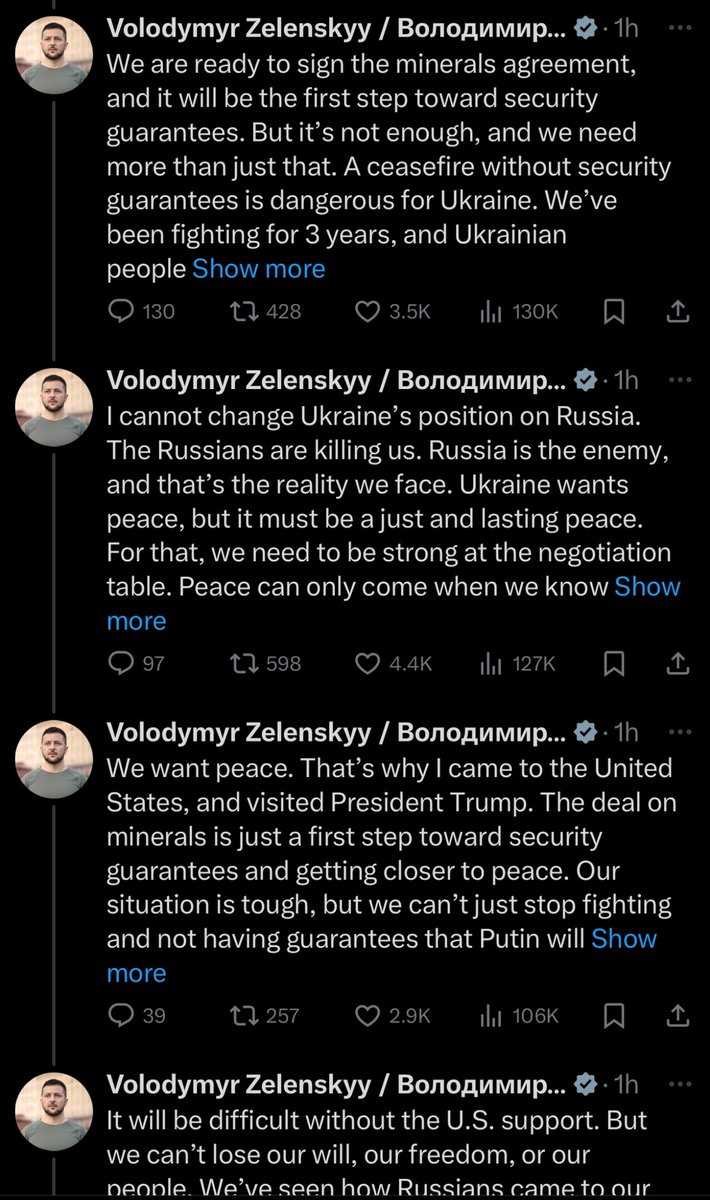The image size is (710, 1200).
Task: Share the tweet with 127K views
Action: point(677,663)
